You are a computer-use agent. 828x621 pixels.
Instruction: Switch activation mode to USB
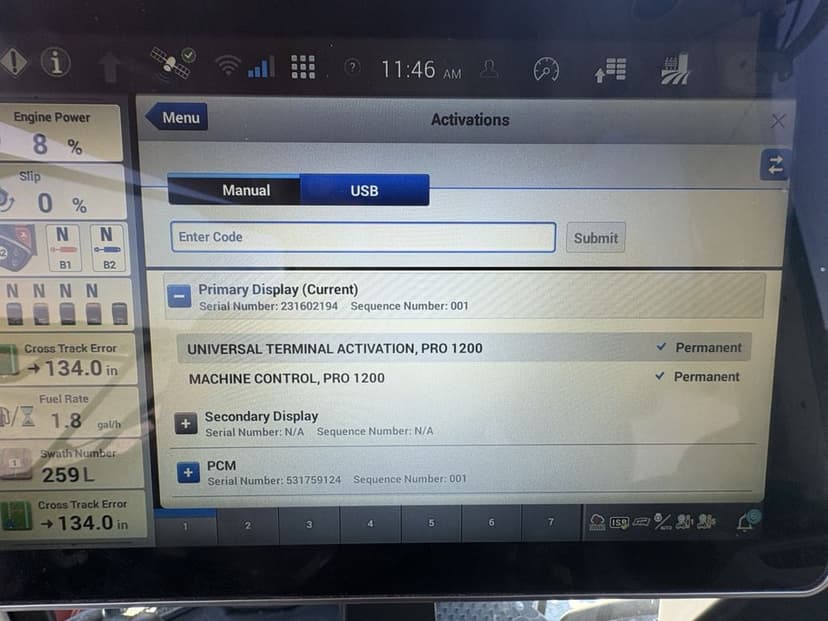pyautogui.click(x=364, y=190)
